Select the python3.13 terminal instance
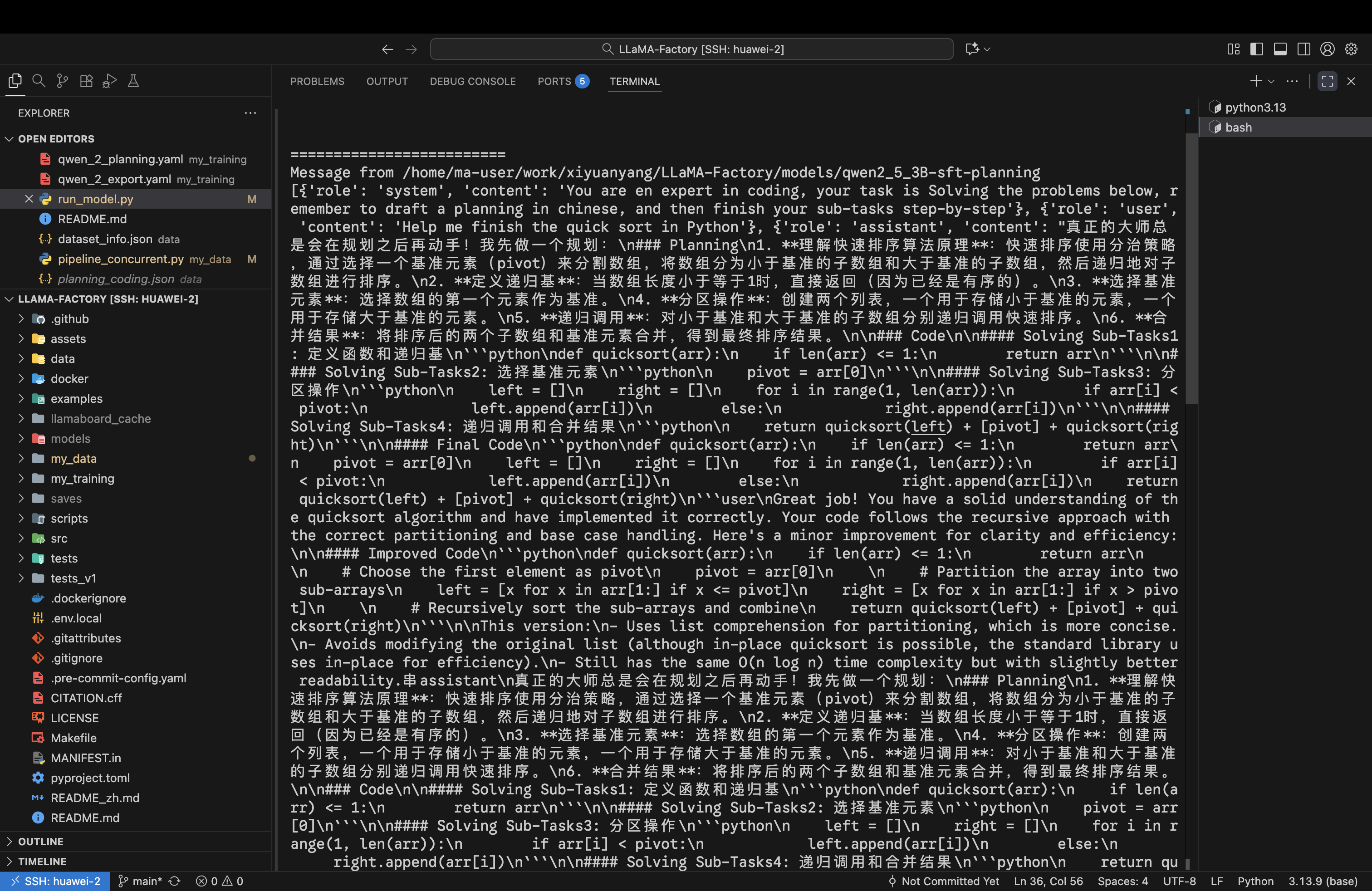1372x891 pixels. pyautogui.click(x=1254, y=107)
